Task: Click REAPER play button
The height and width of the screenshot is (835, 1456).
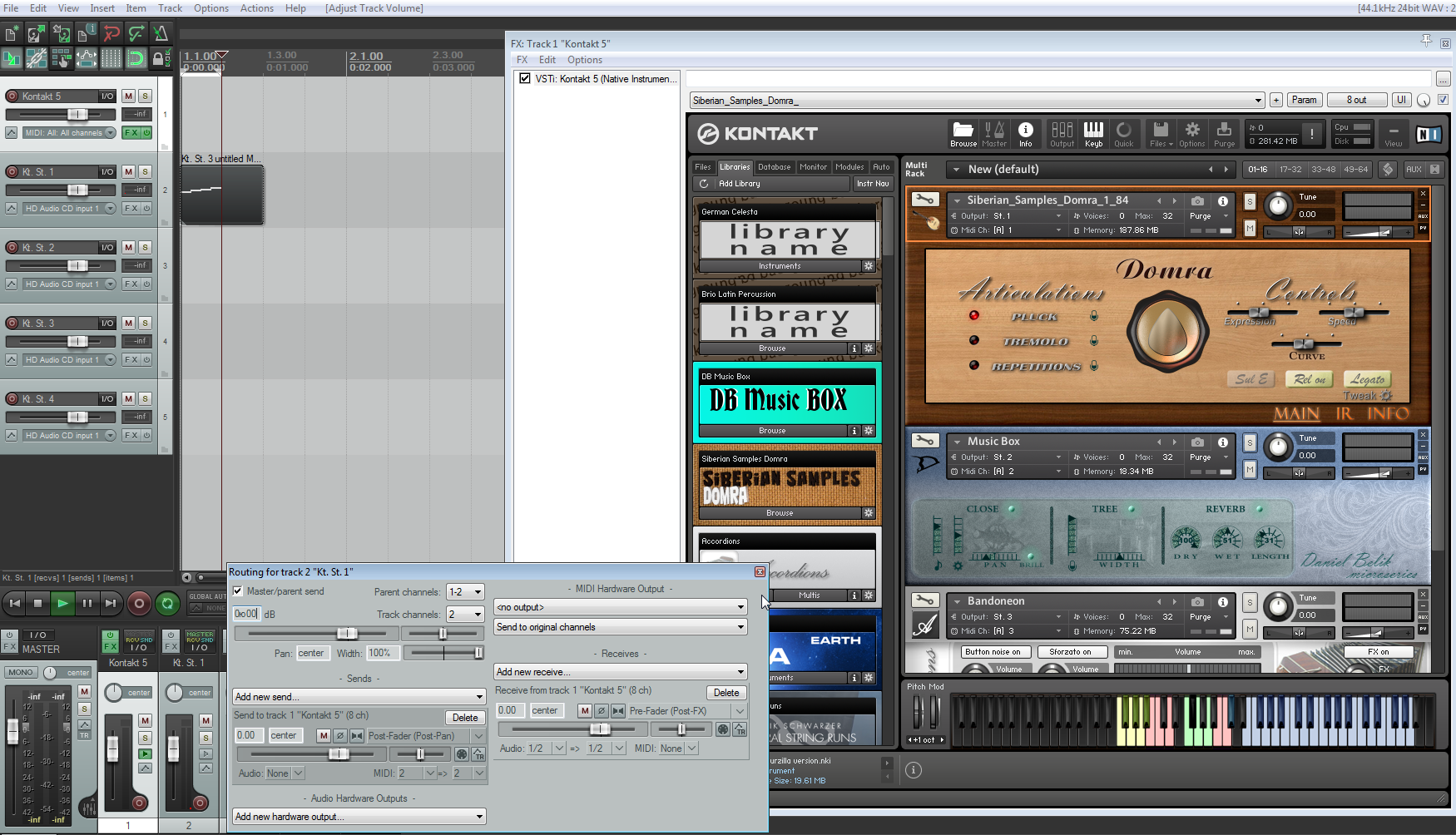Action: click(62, 603)
